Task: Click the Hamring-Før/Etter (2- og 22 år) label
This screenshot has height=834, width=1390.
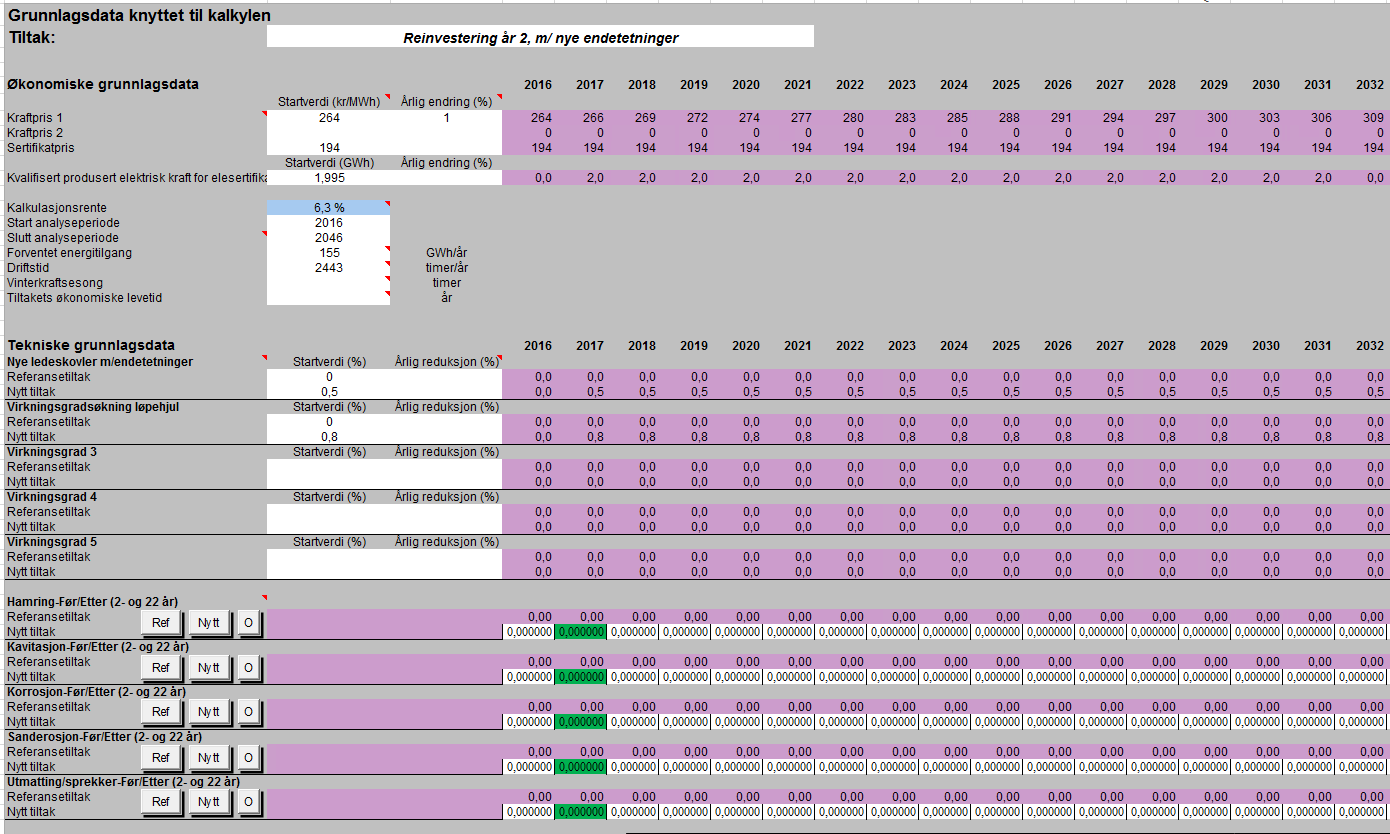Action: pos(93,602)
